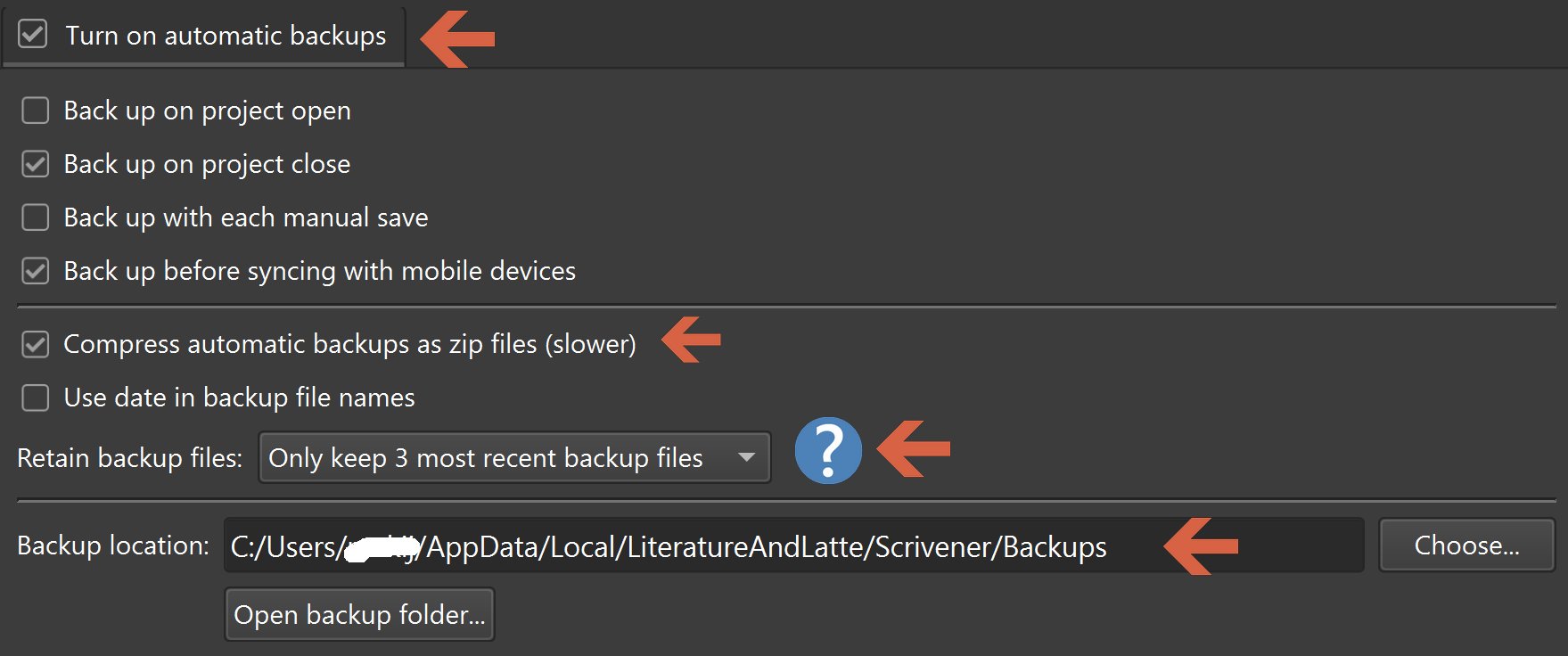Click the Open backup folder... button
1568x656 pixels.
[x=359, y=615]
